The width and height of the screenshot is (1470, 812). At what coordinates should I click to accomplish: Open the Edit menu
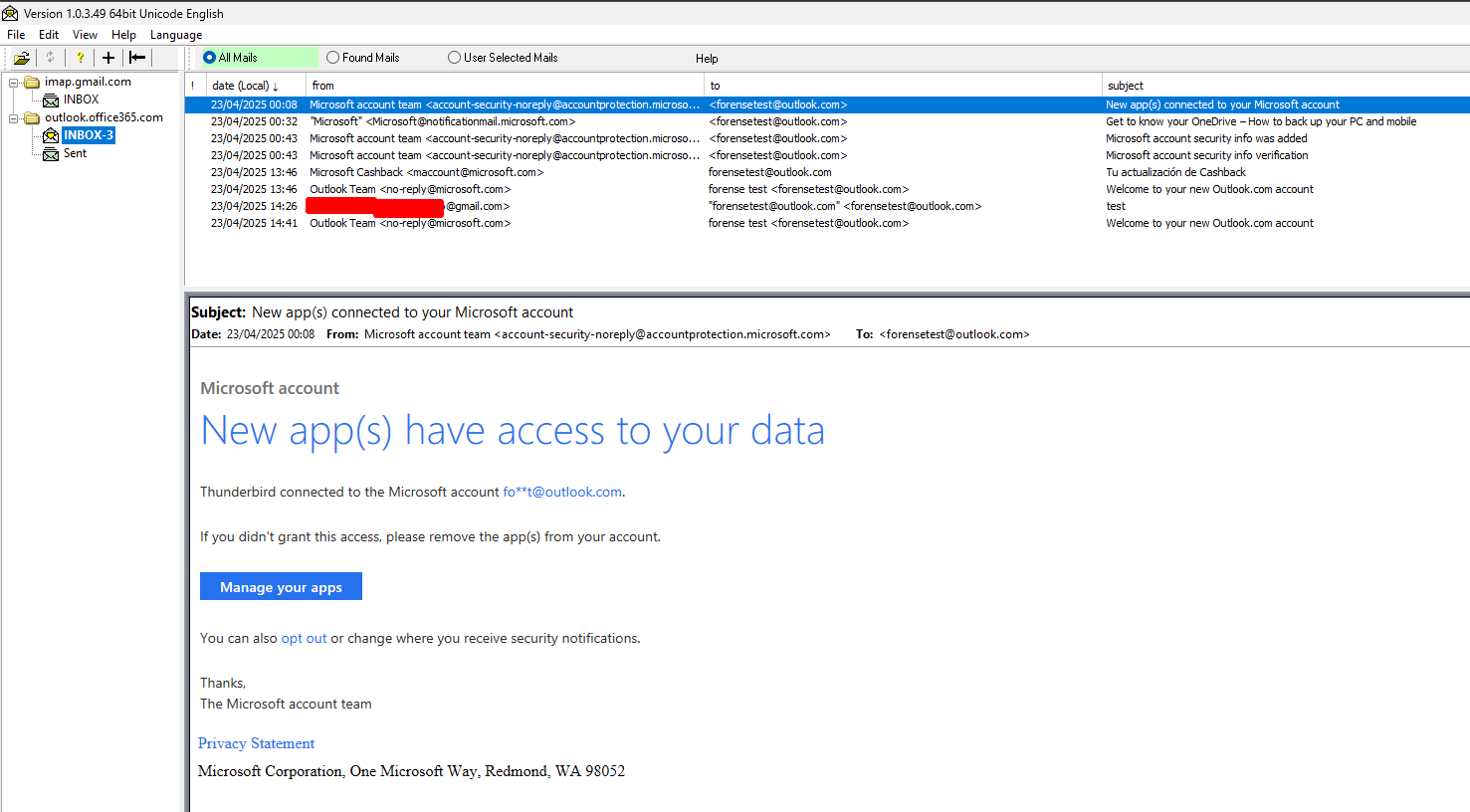[x=49, y=35]
